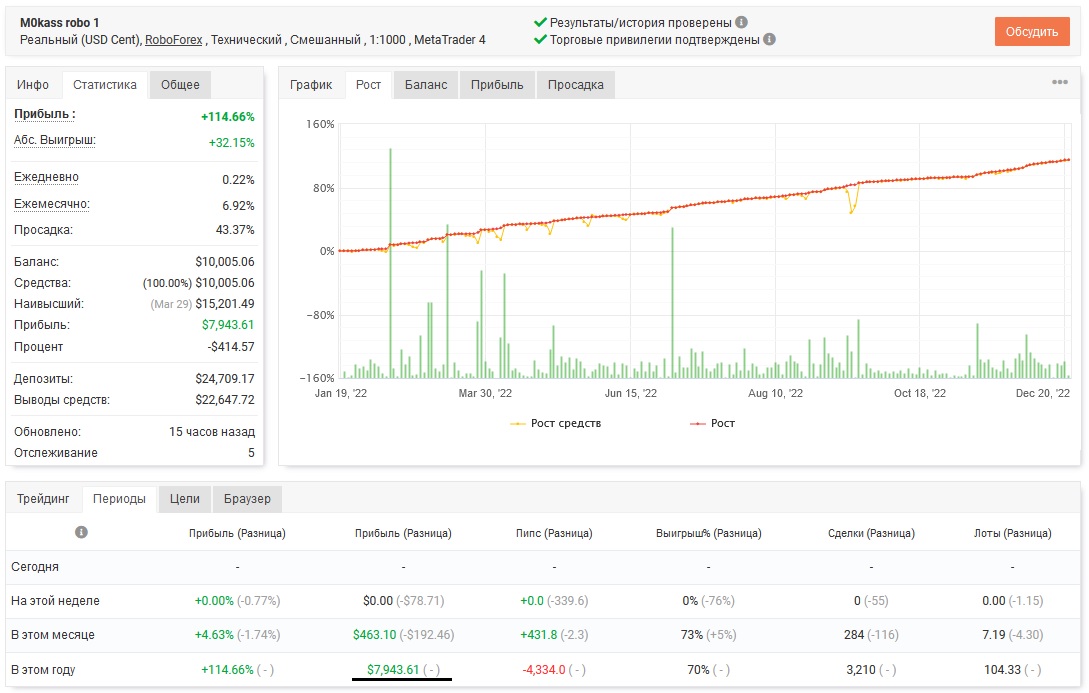Switch to the 'Браузер' tab
The height and width of the screenshot is (693, 1089).
[247, 499]
